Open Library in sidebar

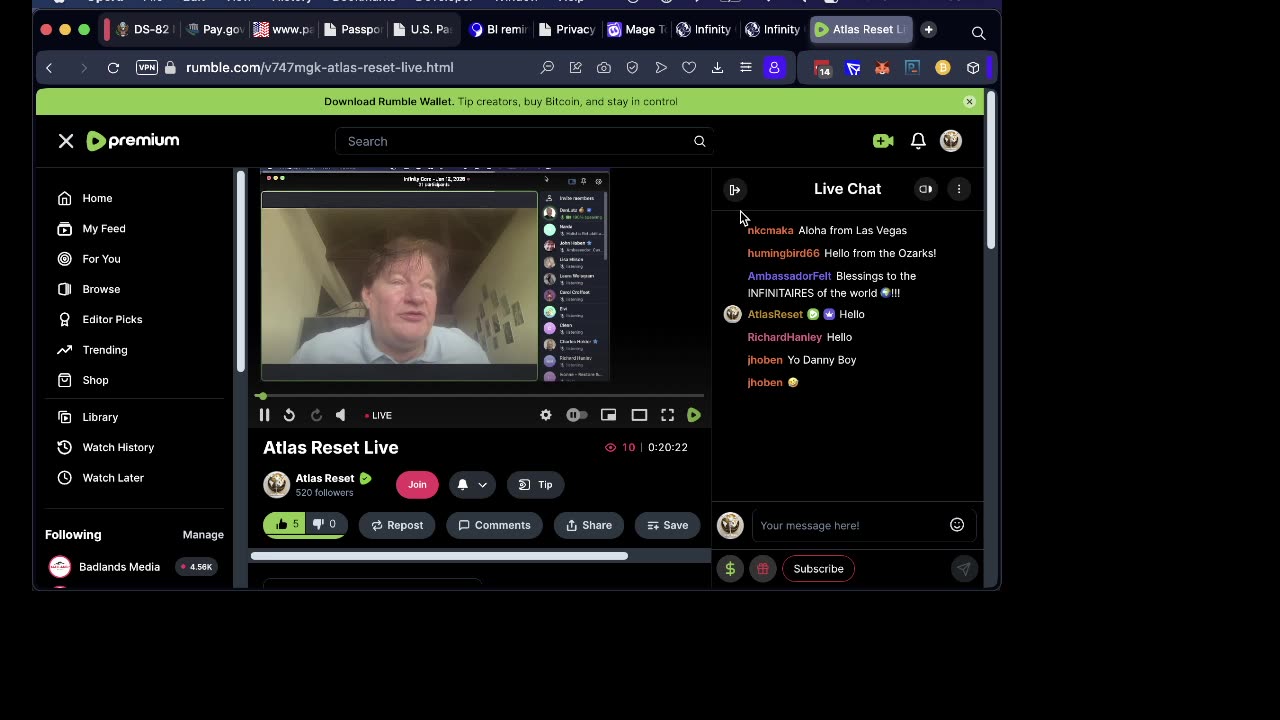(100, 417)
